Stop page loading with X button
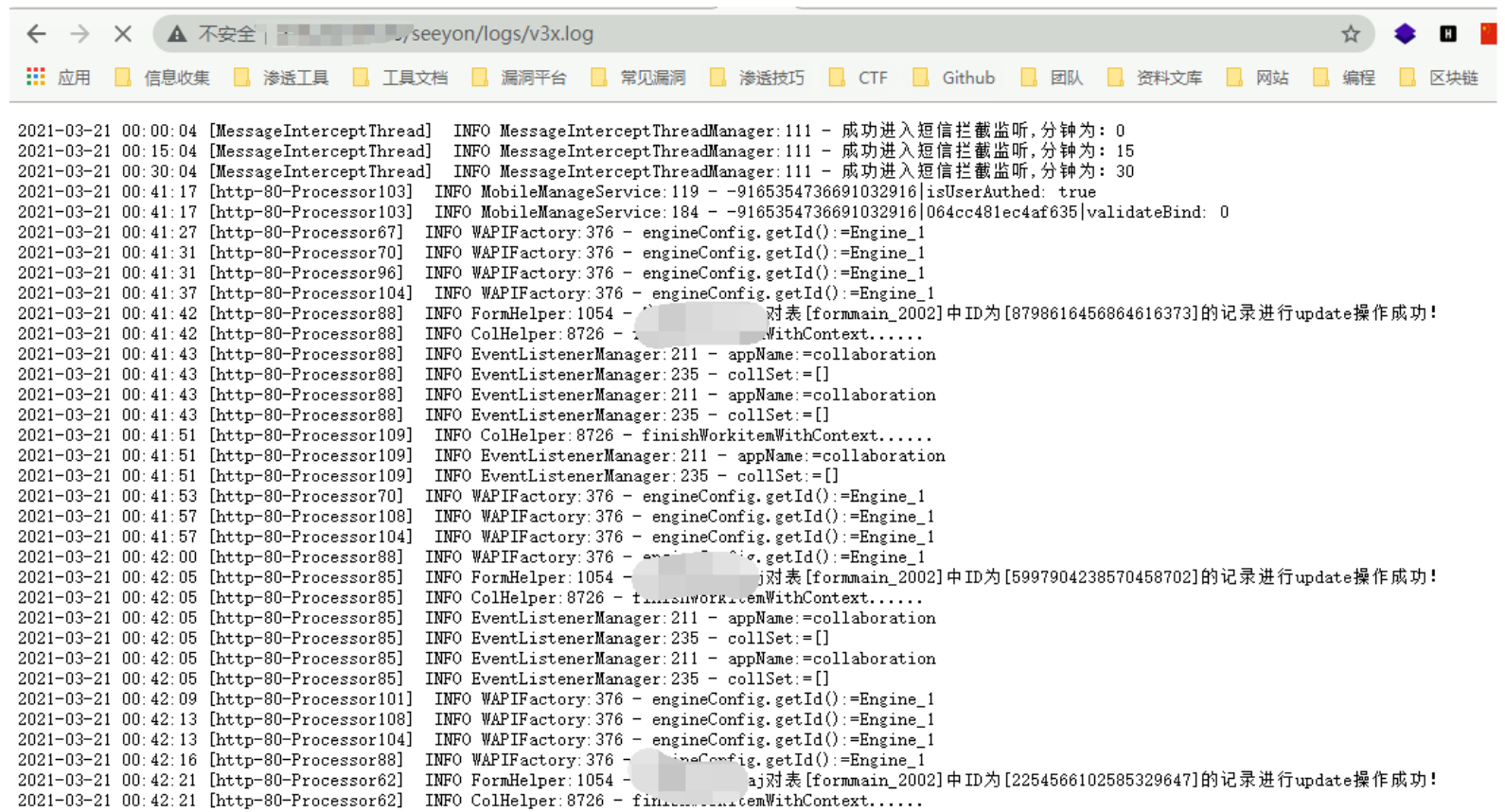The image size is (1505, 812). (x=123, y=34)
